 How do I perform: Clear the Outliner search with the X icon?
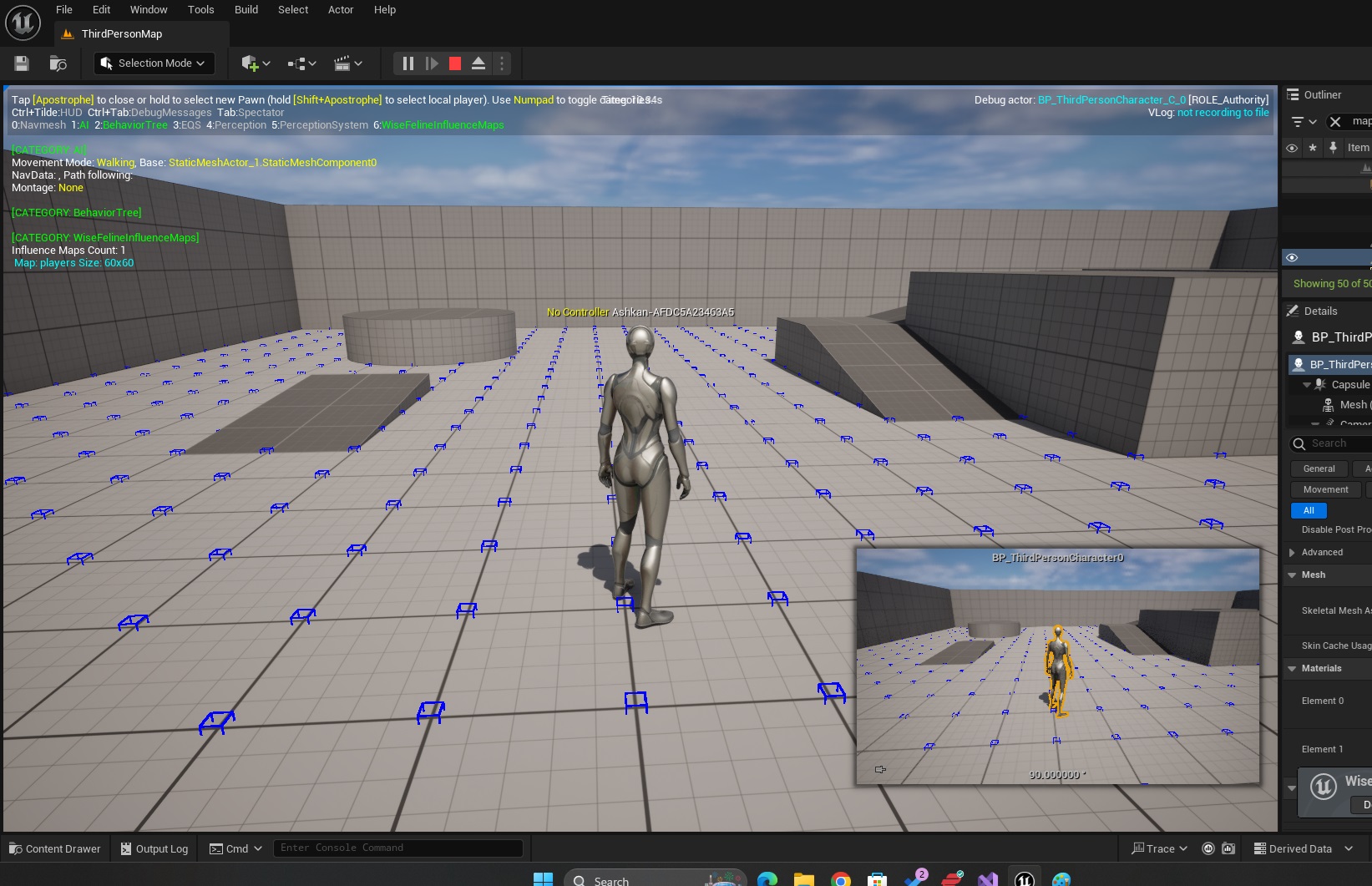coord(1335,122)
